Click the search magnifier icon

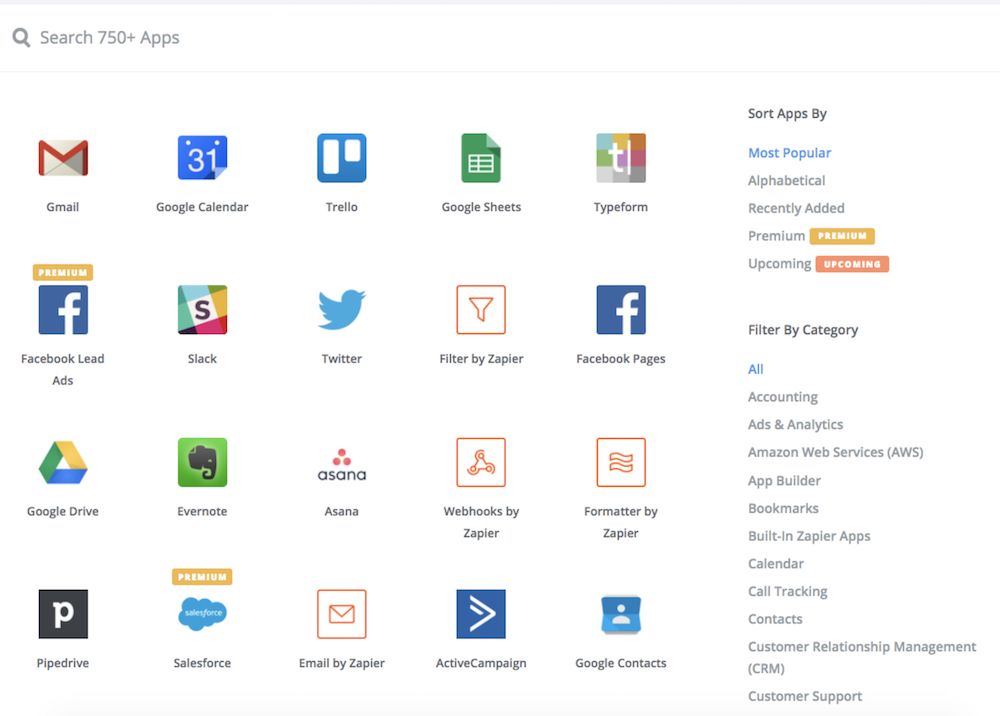[x=21, y=38]
